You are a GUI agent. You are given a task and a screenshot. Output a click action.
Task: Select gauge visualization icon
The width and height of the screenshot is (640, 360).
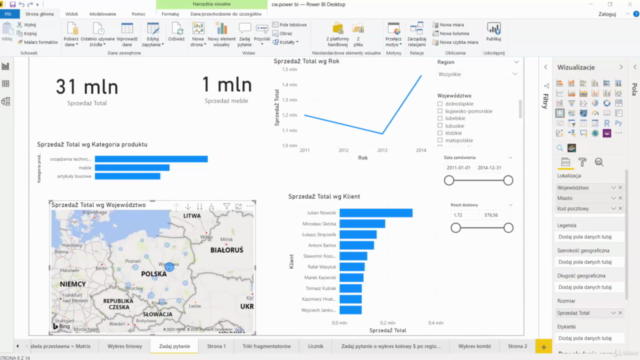tap(595, 113)
